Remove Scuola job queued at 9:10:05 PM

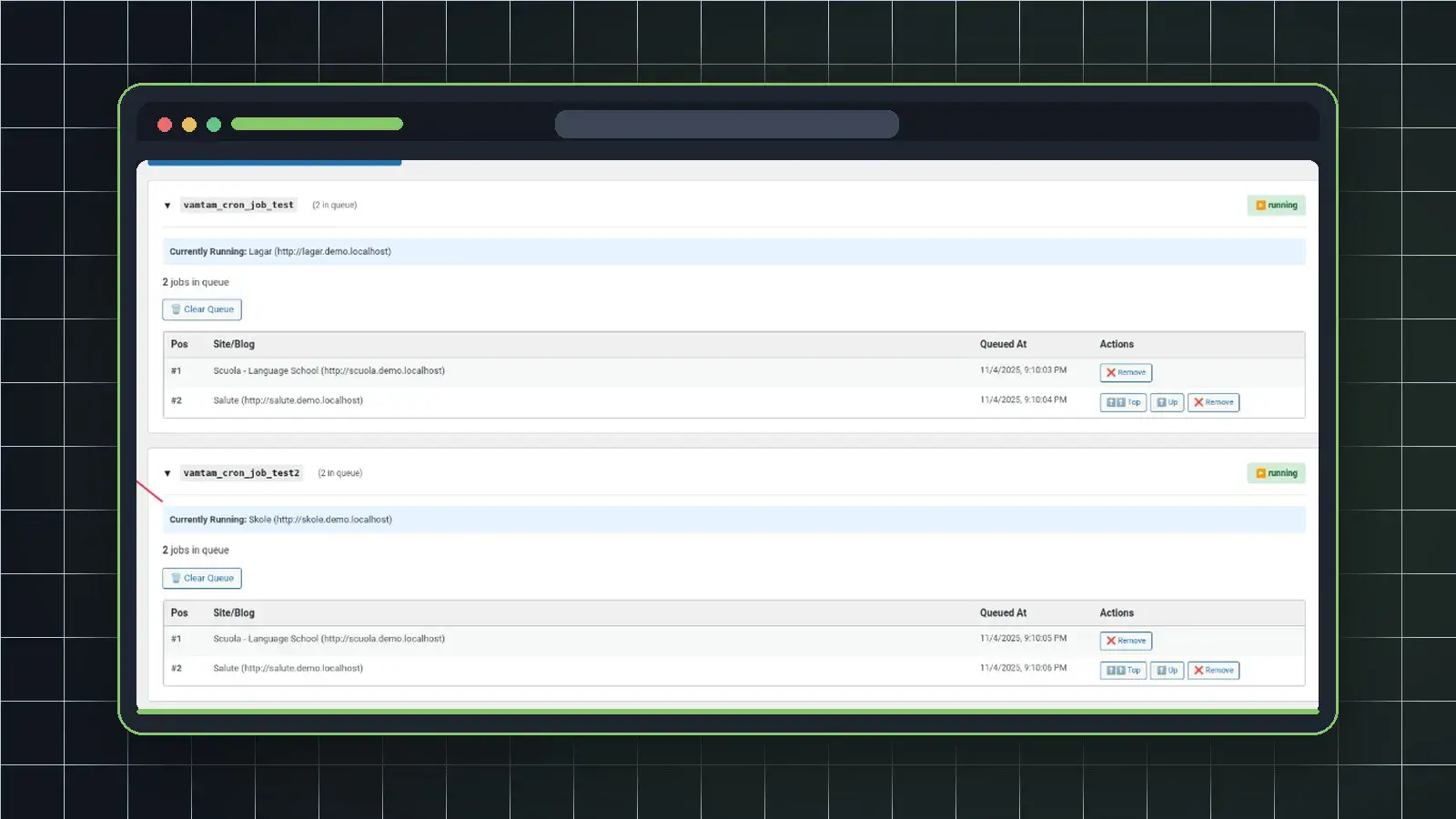click(1126, 641)
